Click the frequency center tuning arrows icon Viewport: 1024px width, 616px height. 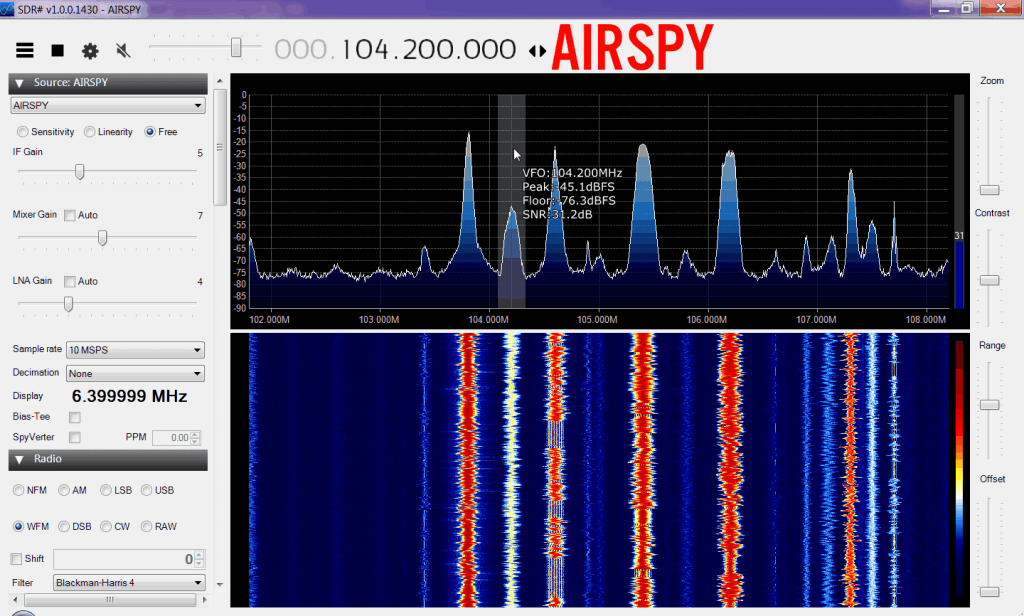click(x=537, y=50)
